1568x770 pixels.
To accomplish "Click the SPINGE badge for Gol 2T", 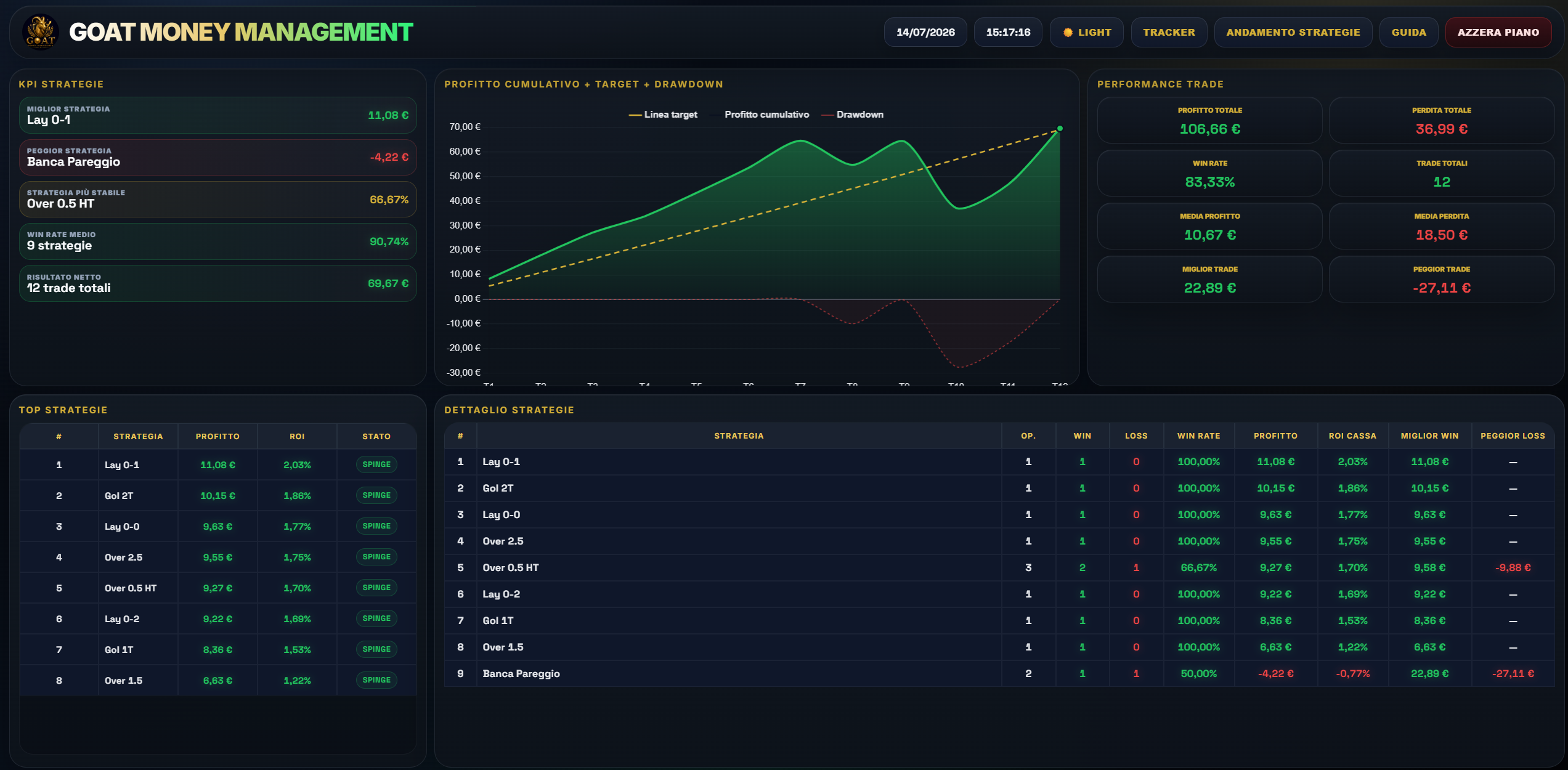I will tap(376, 495).
